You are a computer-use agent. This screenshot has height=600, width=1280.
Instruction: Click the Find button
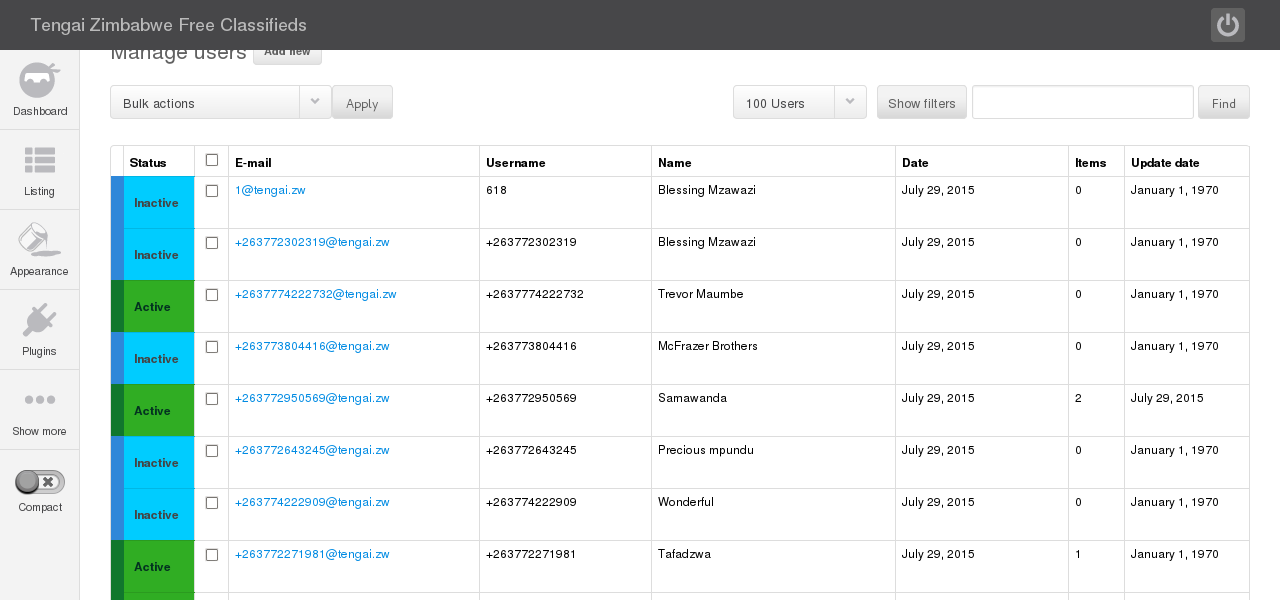coord(1224,102)
